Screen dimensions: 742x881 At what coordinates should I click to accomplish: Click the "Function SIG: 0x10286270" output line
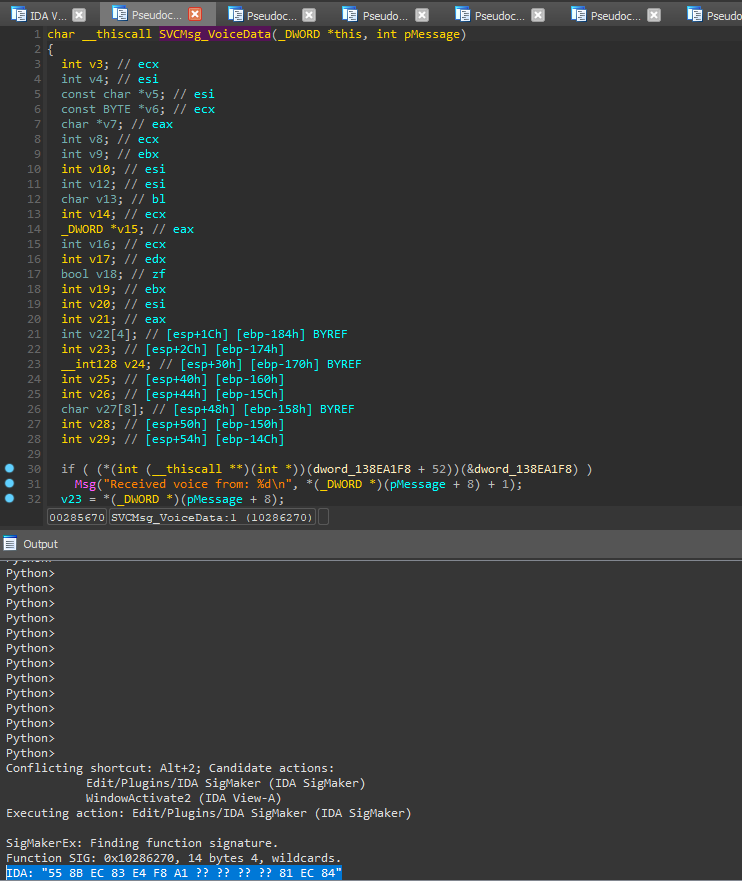pyautogui.click(x=174, y=858)
